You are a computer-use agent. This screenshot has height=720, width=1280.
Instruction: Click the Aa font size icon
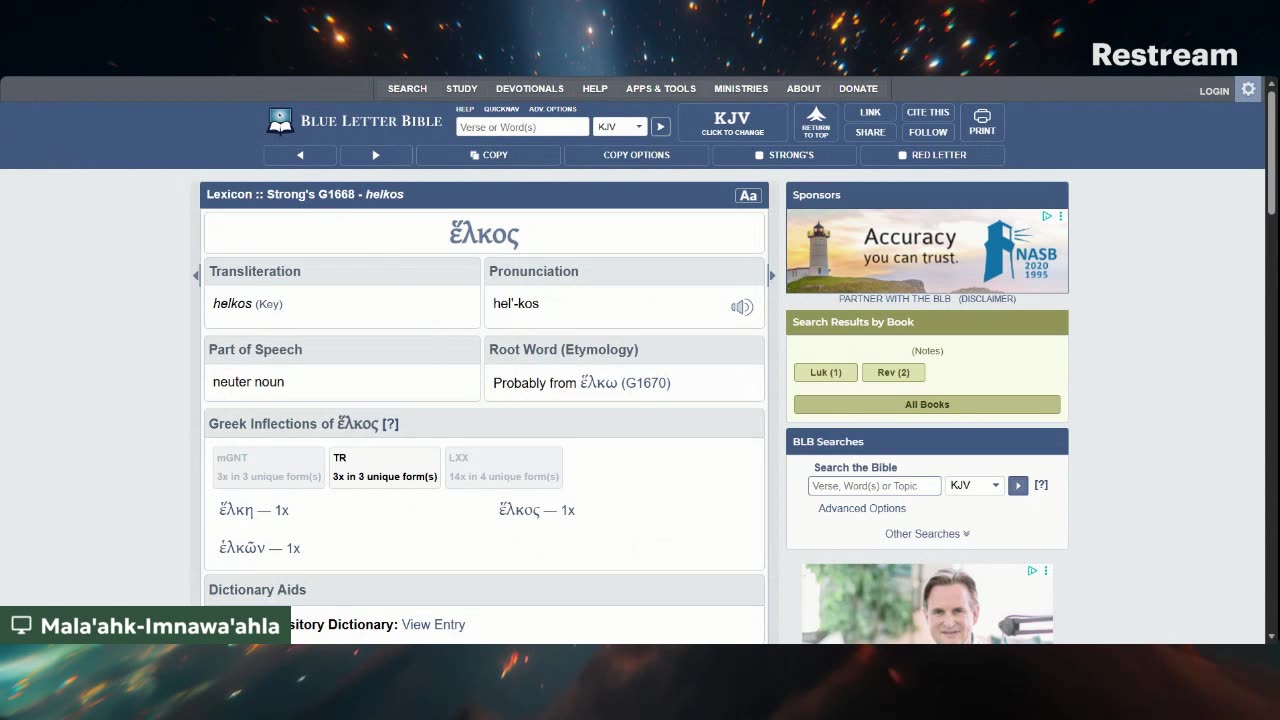pyautogui.click(x=748, y=195)
